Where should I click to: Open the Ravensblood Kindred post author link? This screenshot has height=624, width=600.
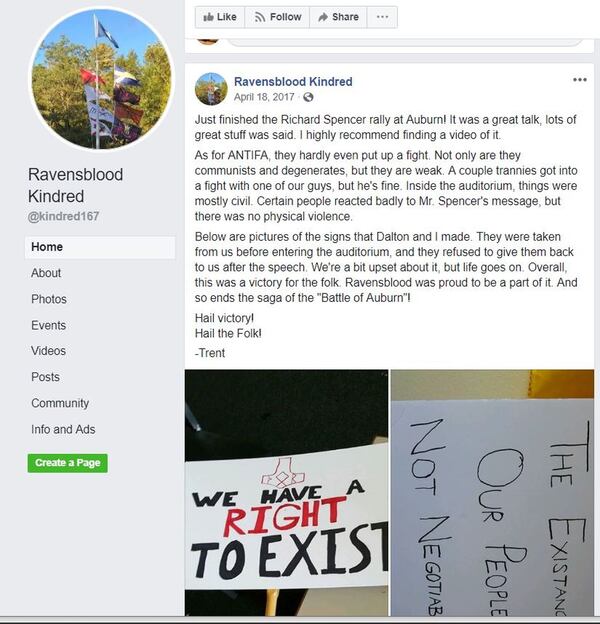tap(293, 82)
